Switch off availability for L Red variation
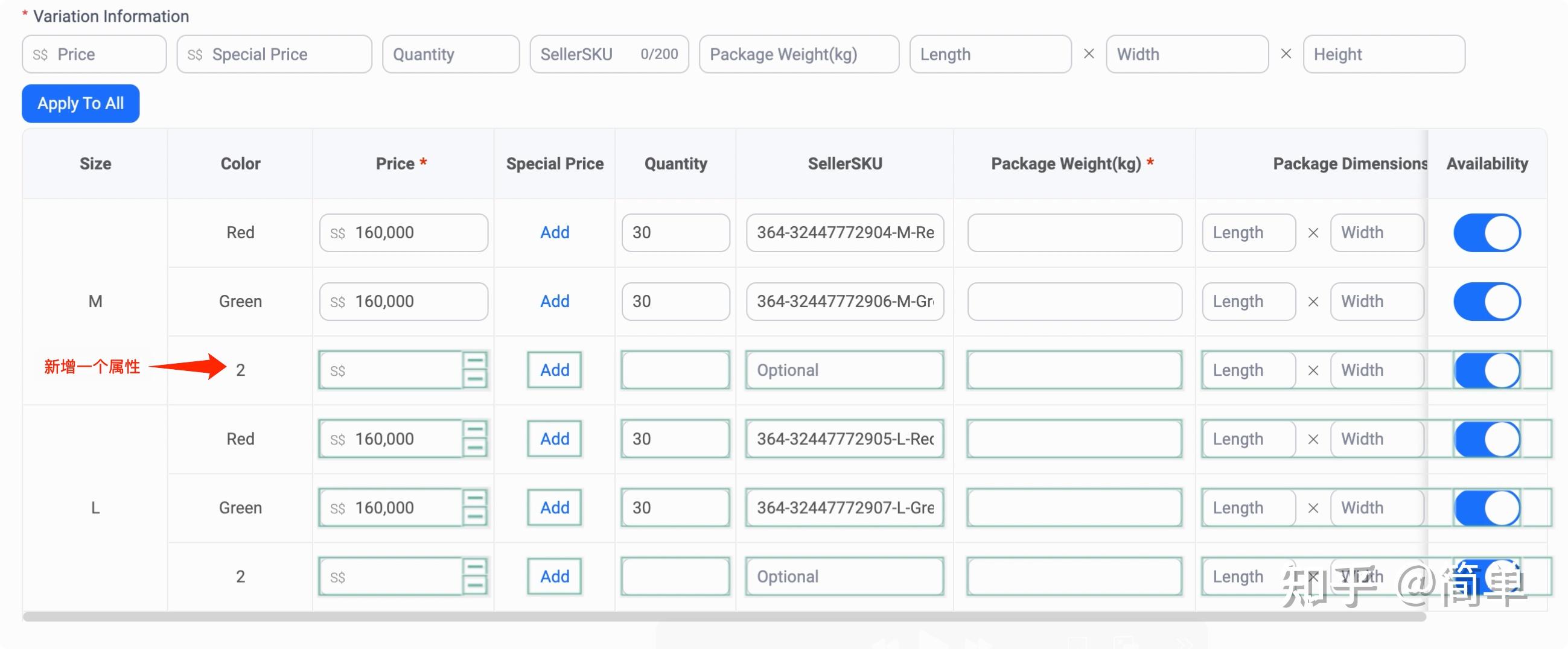This screenshot has height=649, width=1568. coord(1487,438)
